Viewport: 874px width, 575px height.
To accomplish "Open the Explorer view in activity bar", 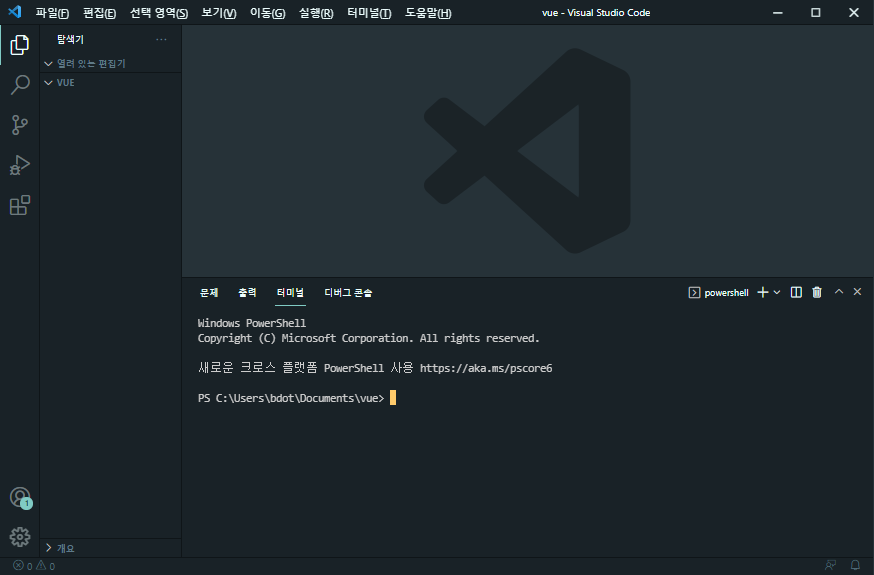I will (20, 45).
